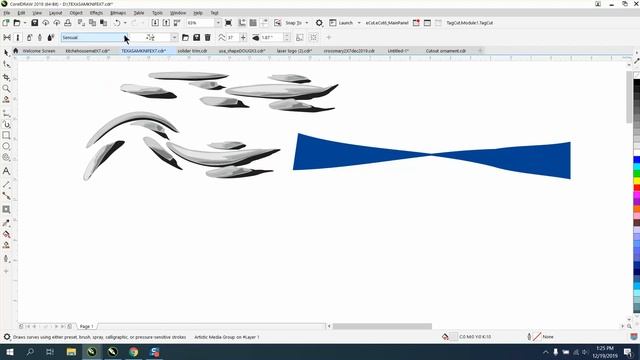Image resolution: width=640 pixels, height=360 pixels.
Task: Select the Color Eyedropper tool
Action: tap(6, 223)
